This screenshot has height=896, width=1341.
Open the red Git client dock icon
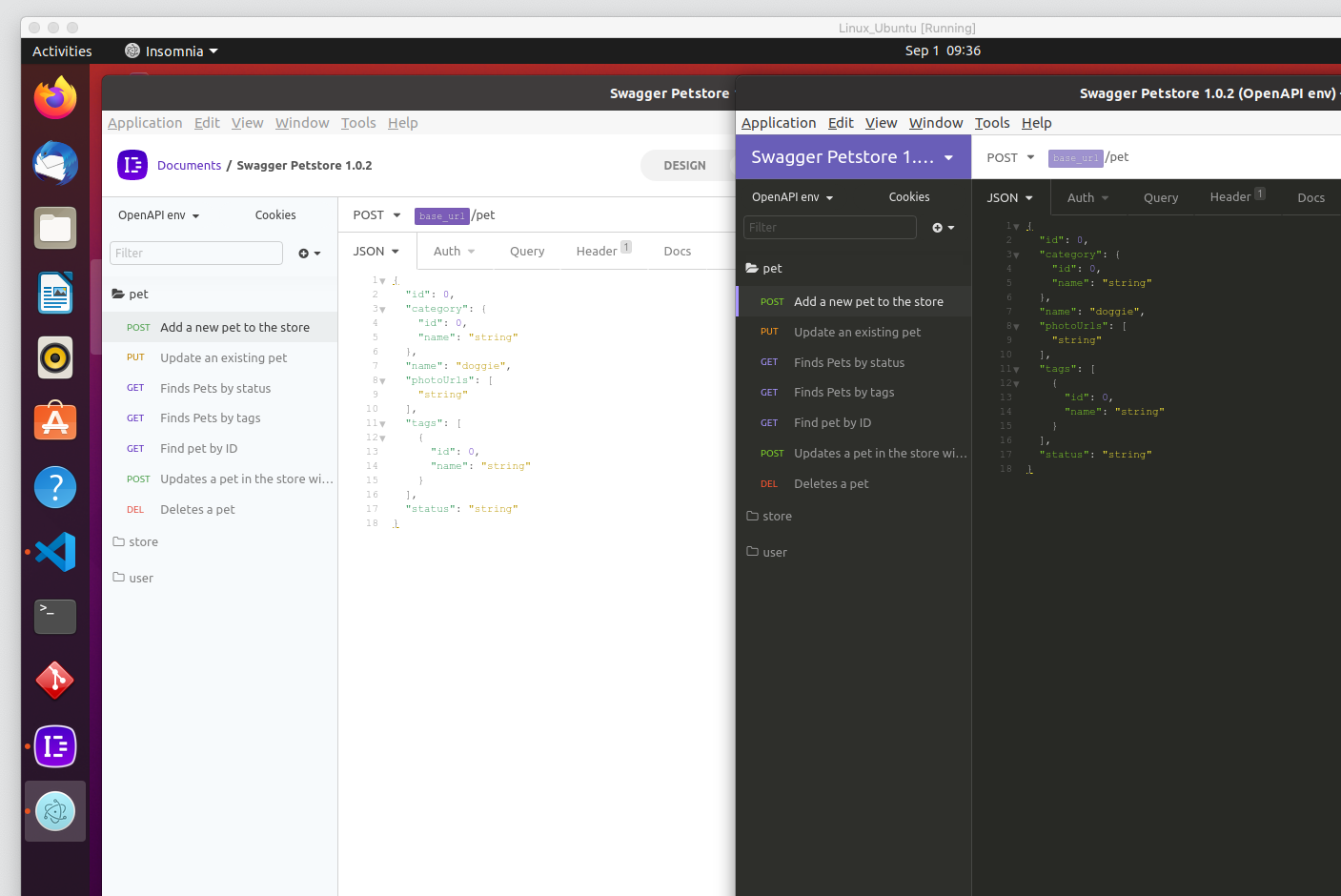[x=55, y=682]
